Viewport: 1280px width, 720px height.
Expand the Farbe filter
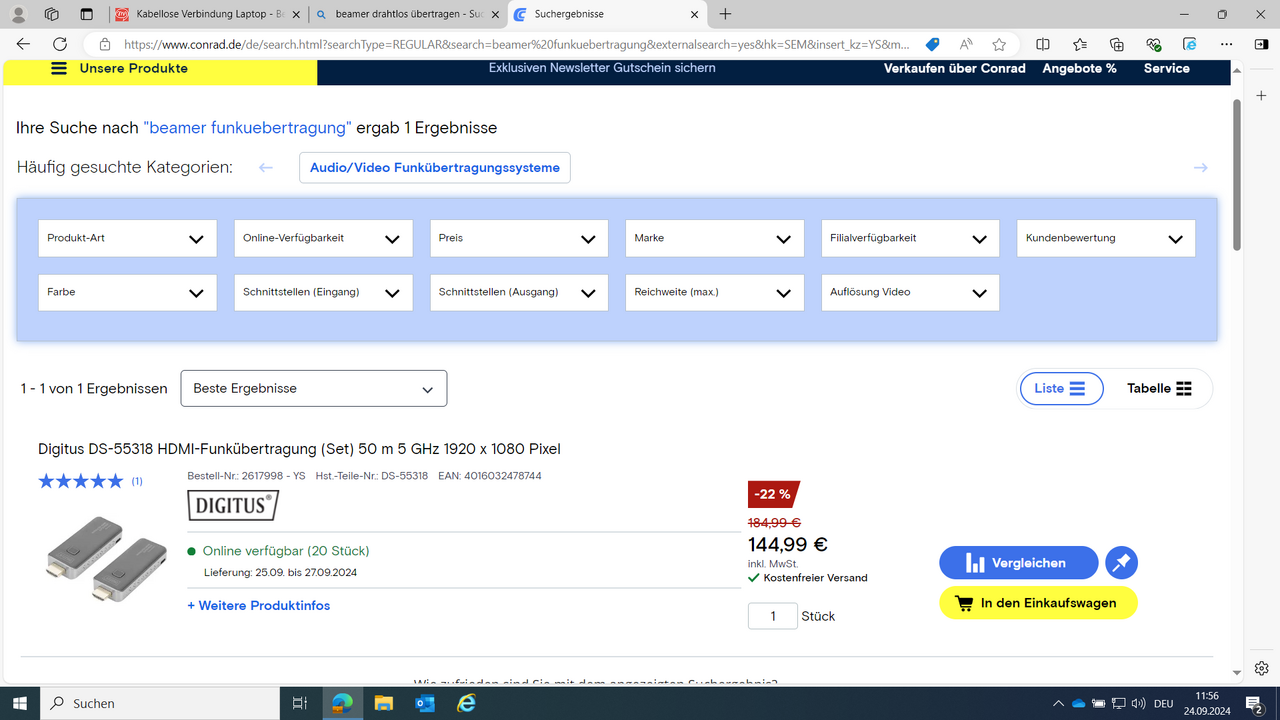click(x=127, y=292)
